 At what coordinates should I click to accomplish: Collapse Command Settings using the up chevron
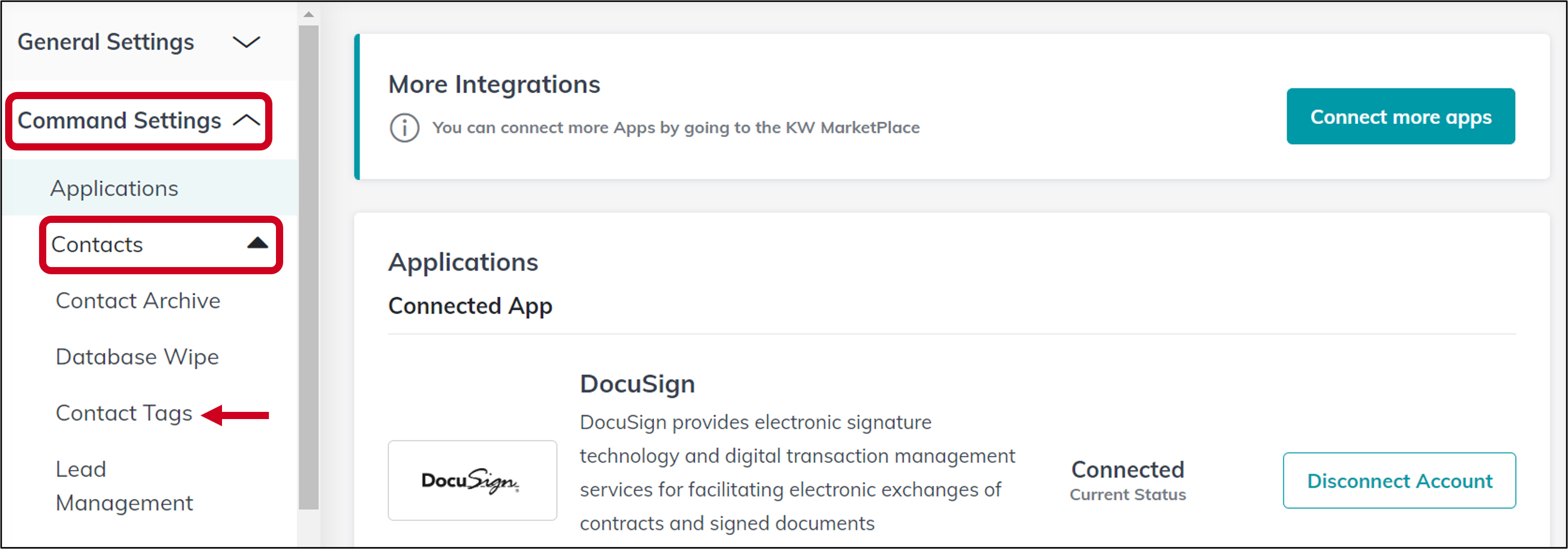click(247, 120)
